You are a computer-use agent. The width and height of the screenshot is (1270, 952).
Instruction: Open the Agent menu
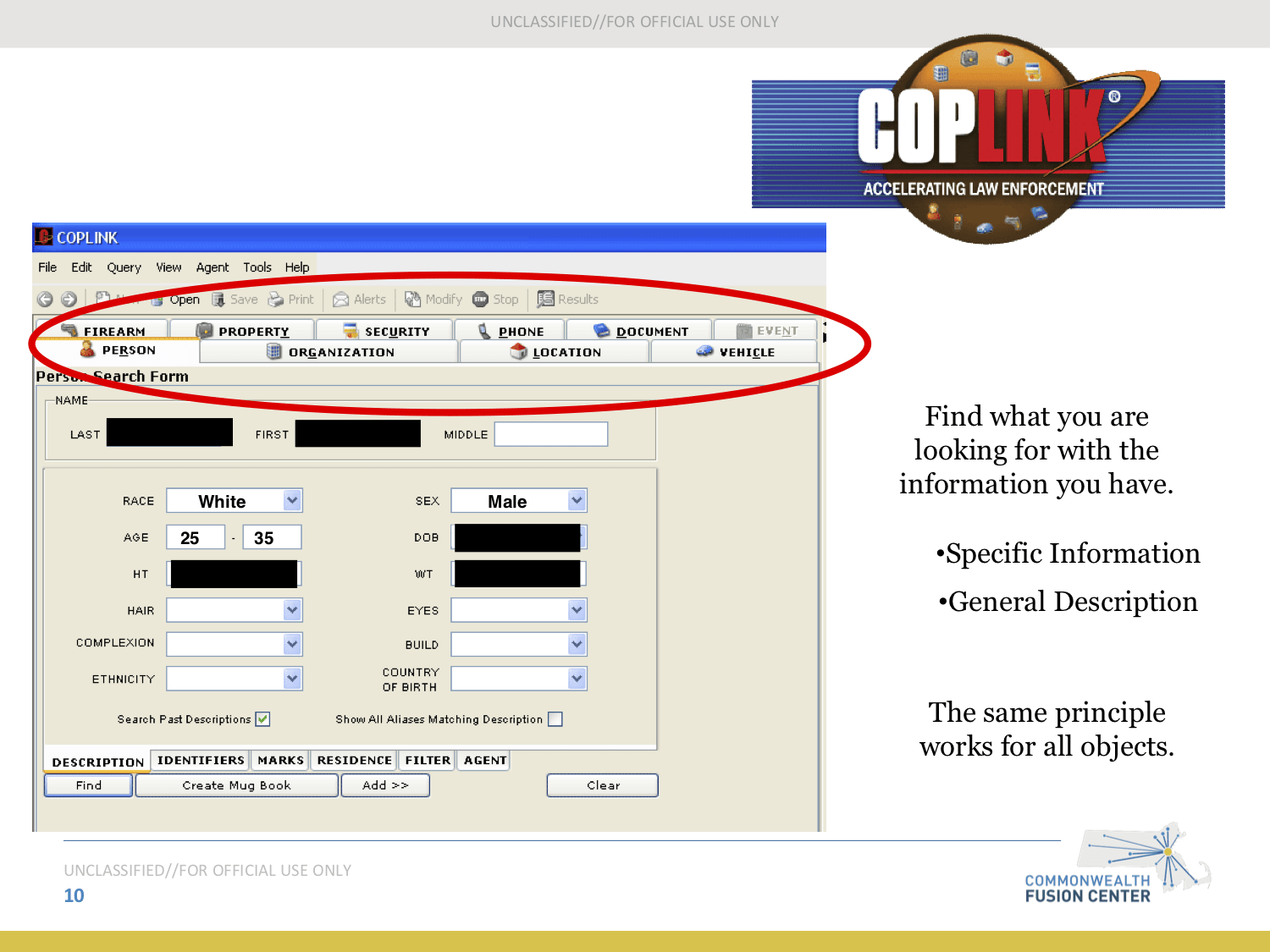[213, 267]
